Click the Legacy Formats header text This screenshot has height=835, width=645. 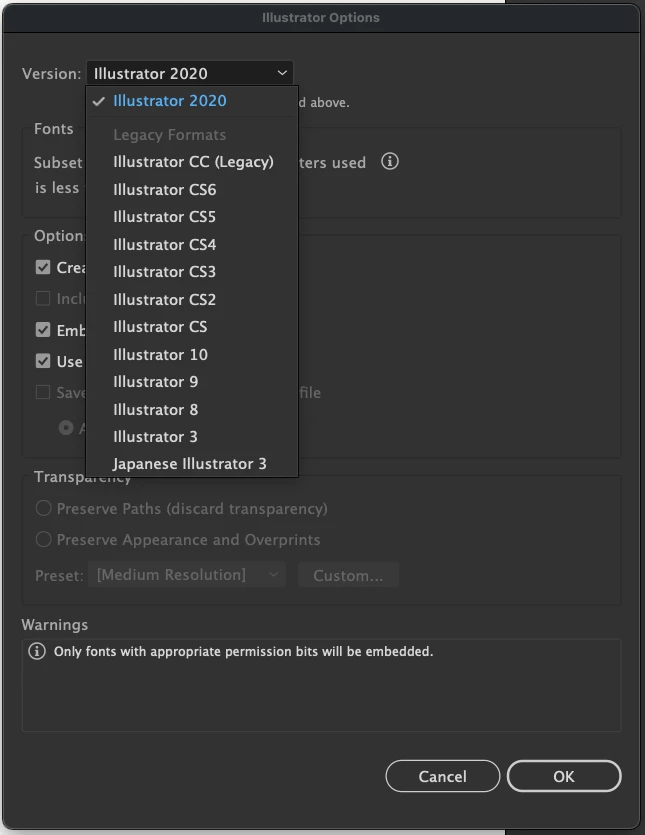click(x=169, y=135)
